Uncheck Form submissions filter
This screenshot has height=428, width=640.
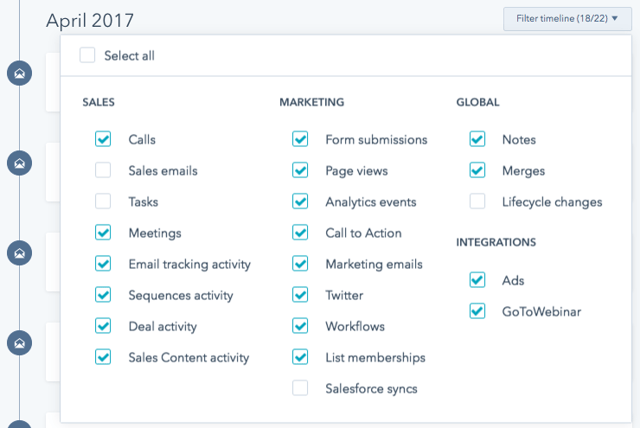300,140
